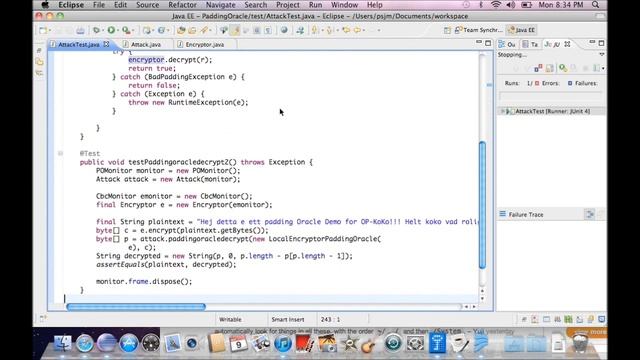Image resolution: width=640 pixels, height=360 pixels.
Task: Click the Open Type toolbar icon
Action: [180, 30]
